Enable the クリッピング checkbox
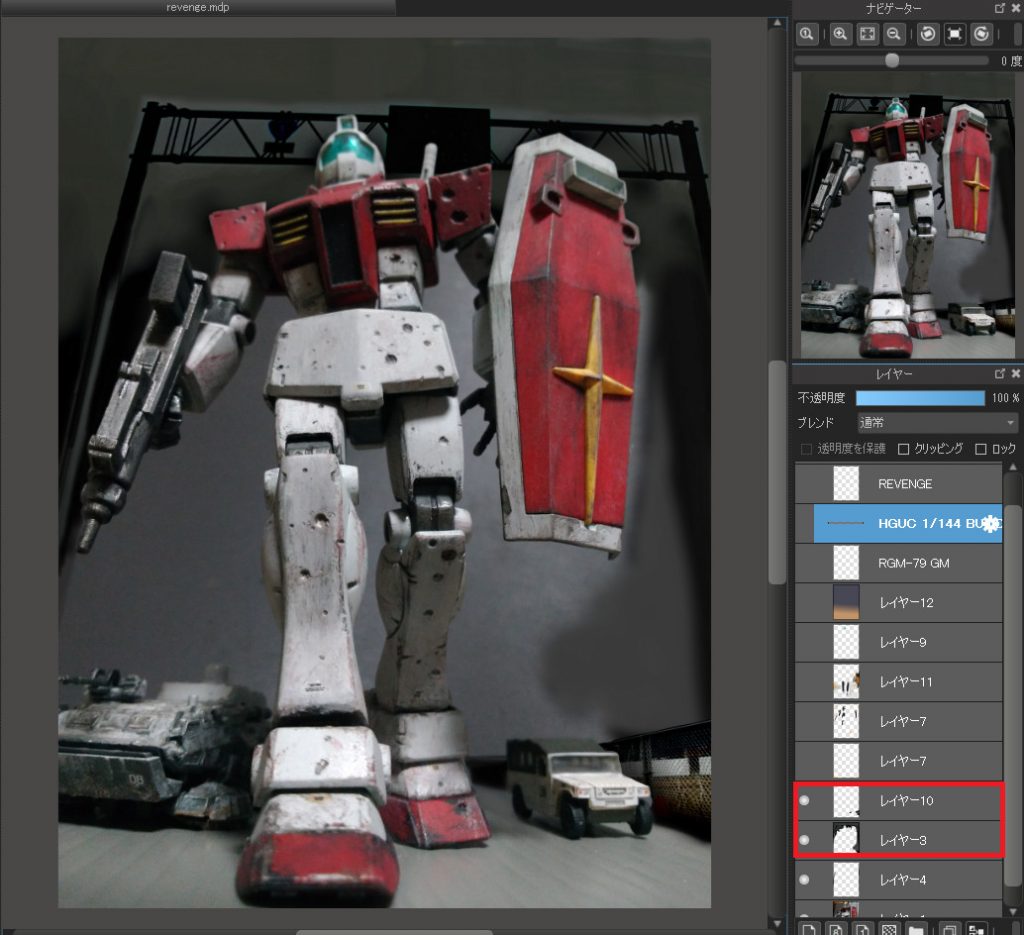Screen dimensions: 1024x935 click(904, 449)
